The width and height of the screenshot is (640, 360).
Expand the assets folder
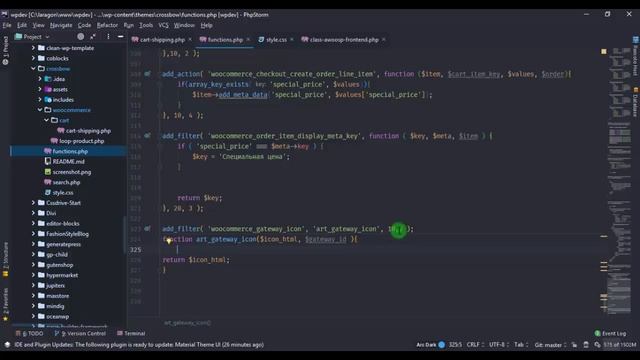tap(40, 89)
